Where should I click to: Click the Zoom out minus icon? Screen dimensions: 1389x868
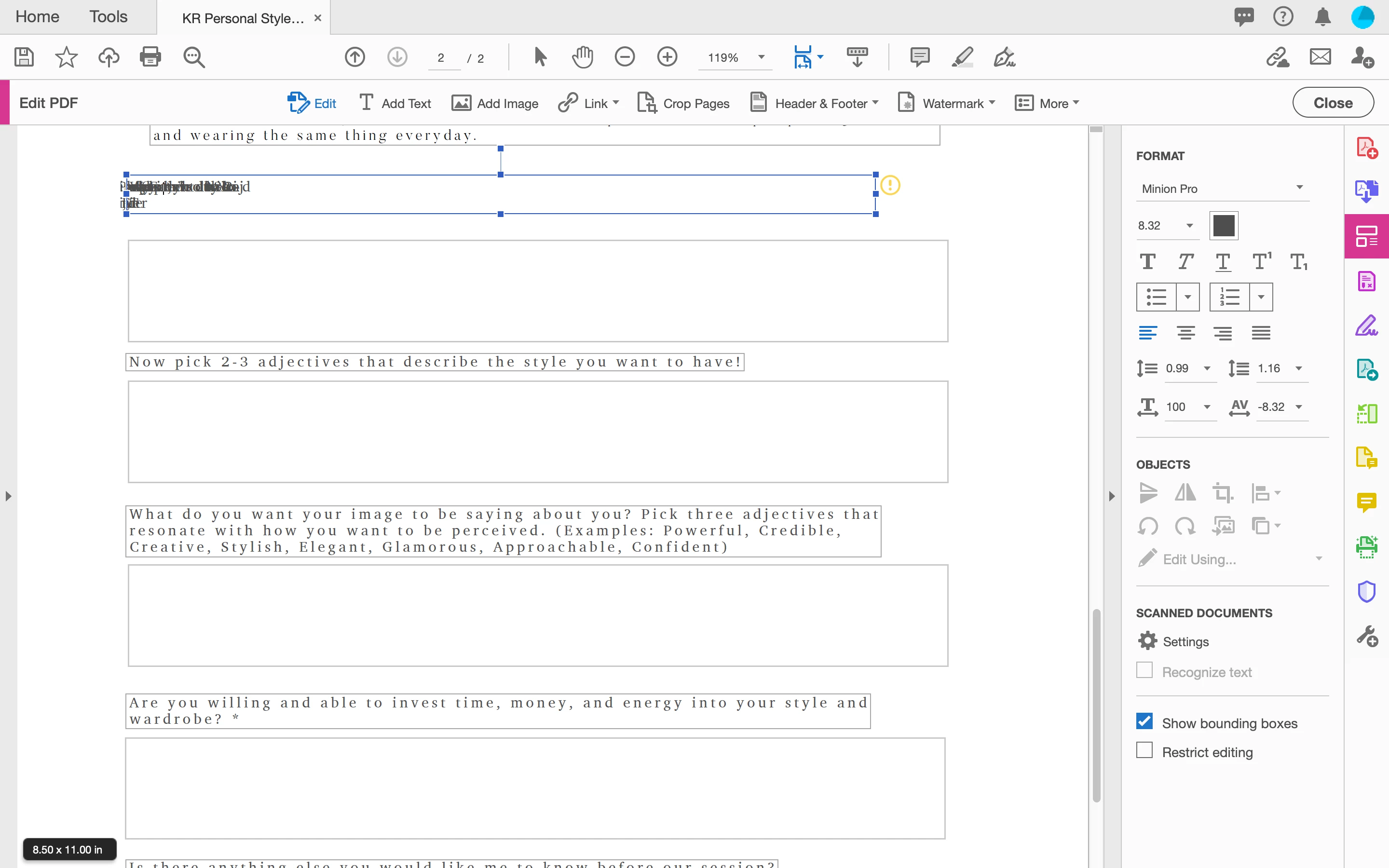click(x=625, y=57)
